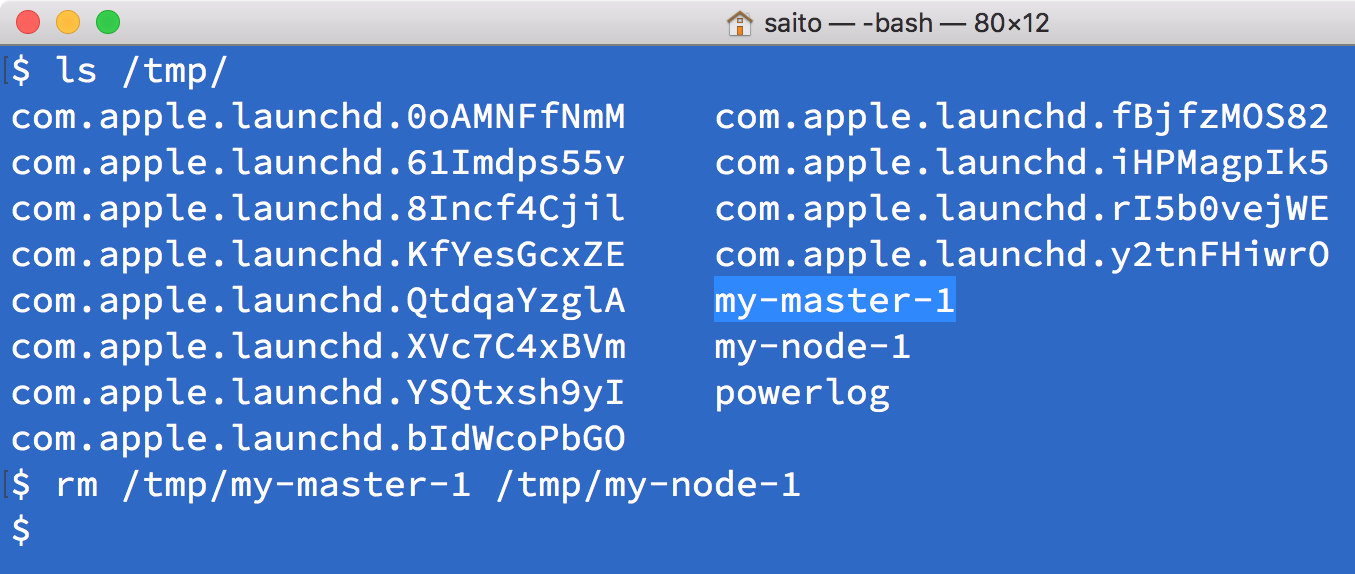Click com.apple.launchd.fBjfzMOS82 entry
The width and height of the screenshot is (1355, 574).
[x=1022, y=117]
